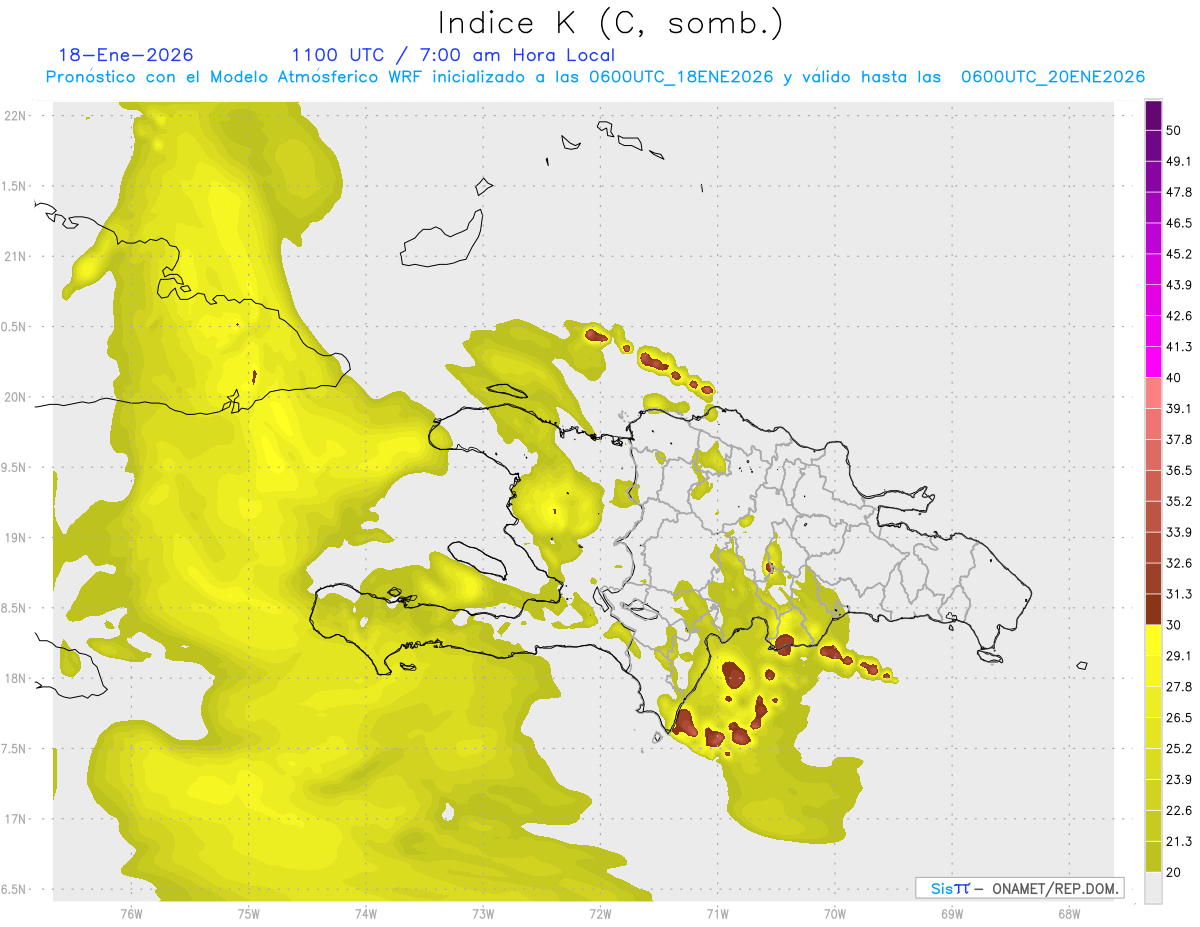Click the latitude axis label "6.5N"
This screenshot has width=1200, height=927.
[13, 890]
